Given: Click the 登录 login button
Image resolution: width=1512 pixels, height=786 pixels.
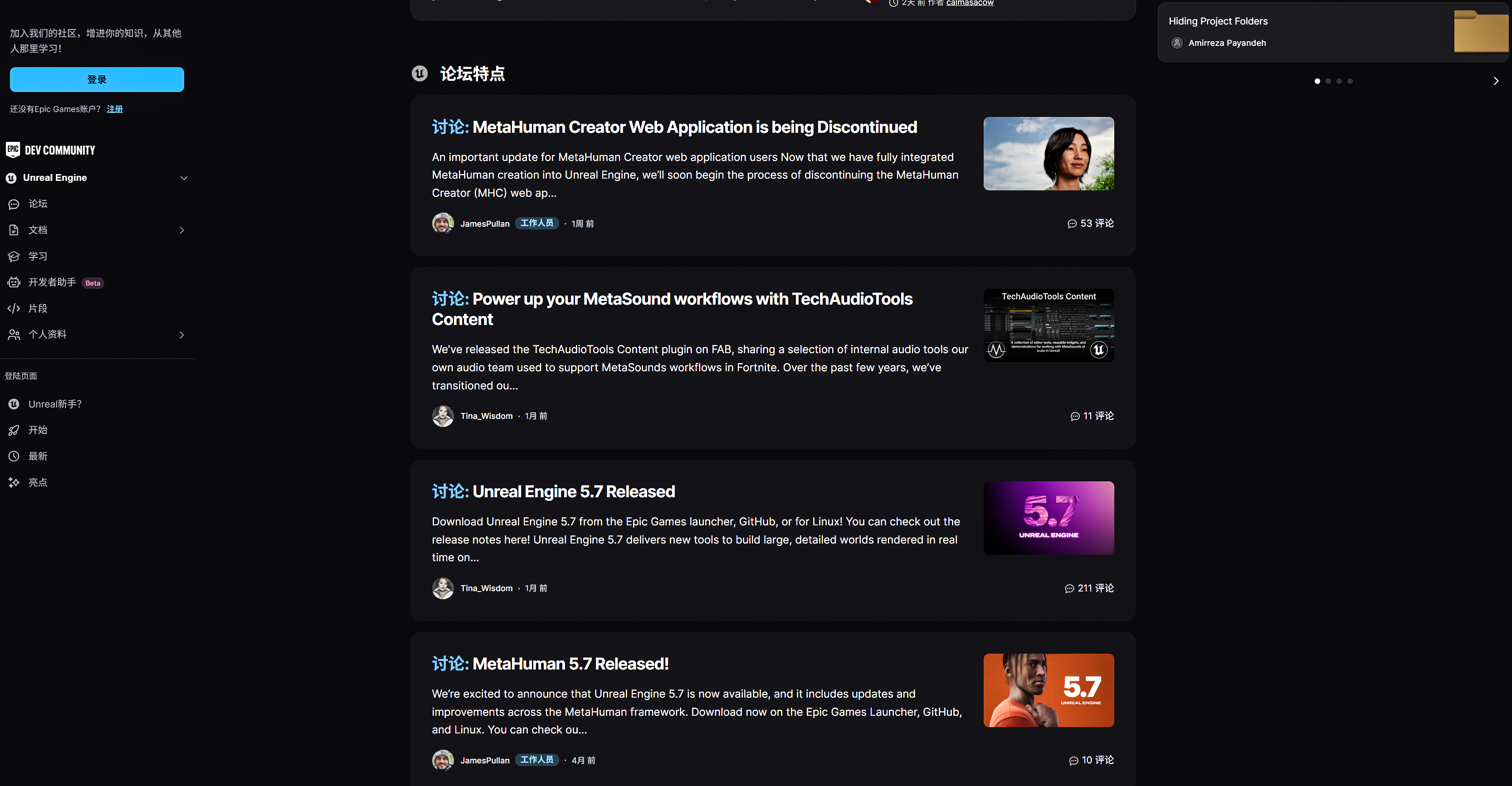Looking at the screenshot, I should coord(97,79).
